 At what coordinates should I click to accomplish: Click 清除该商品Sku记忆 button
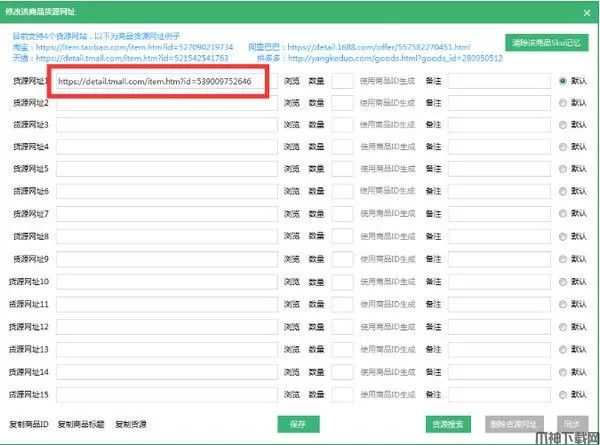tap(547, 43)
